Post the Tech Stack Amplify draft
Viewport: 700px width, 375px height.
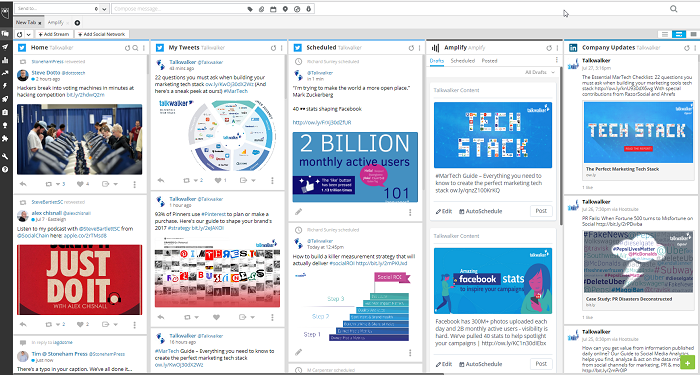541,211
